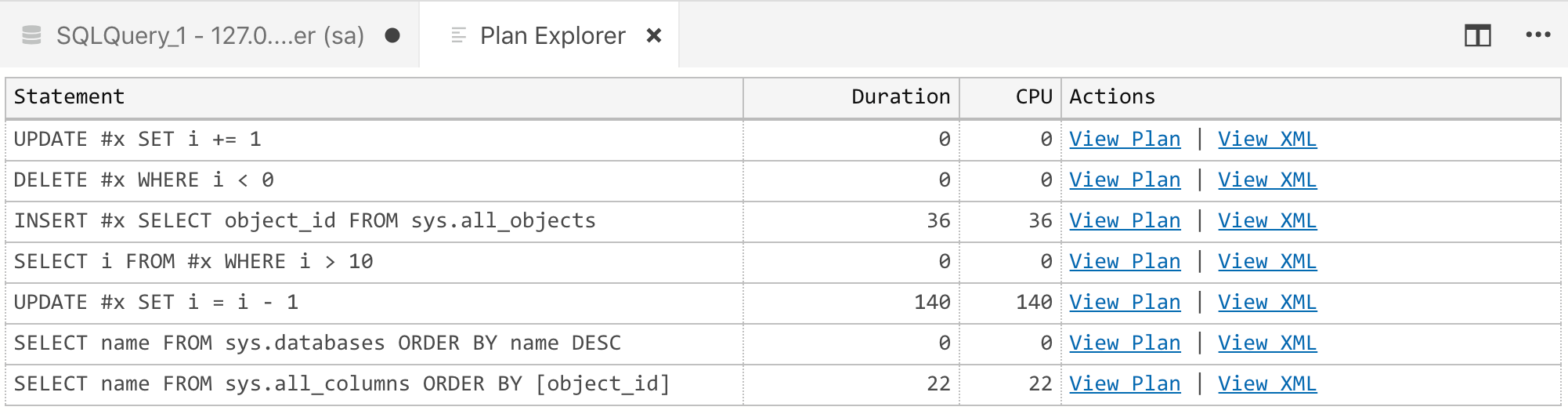1568x414 pixels.
Task: Click the Plan Explorer tab's lines icon
Action: point(459,35)
